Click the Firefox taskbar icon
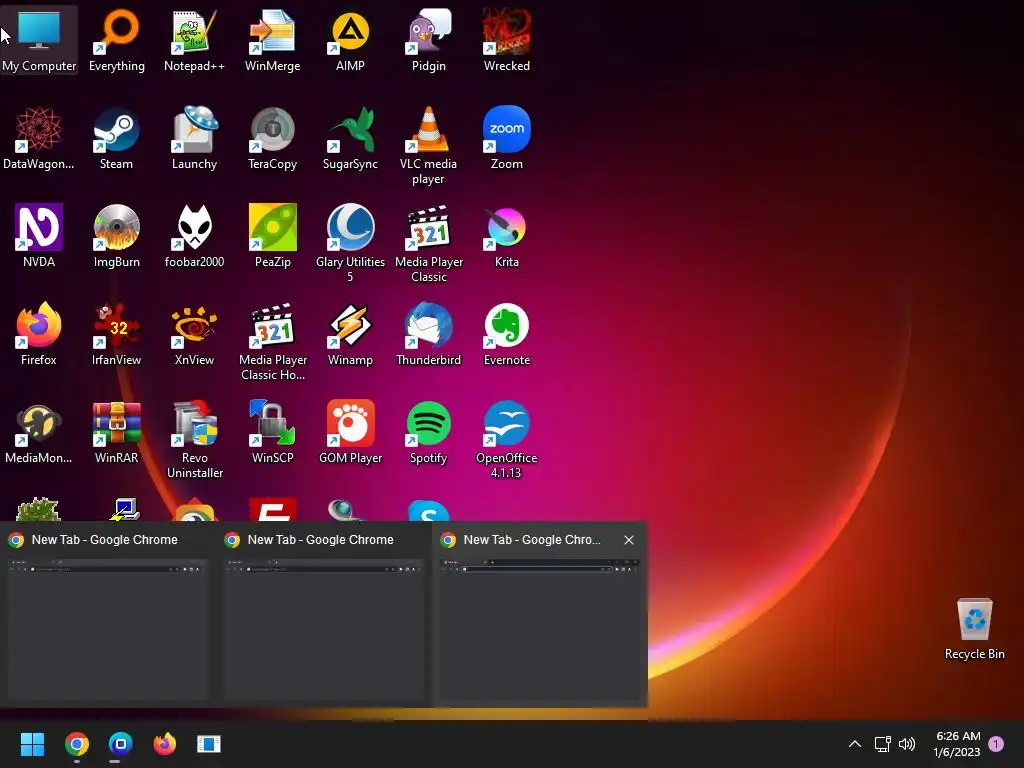 [165, 744]
